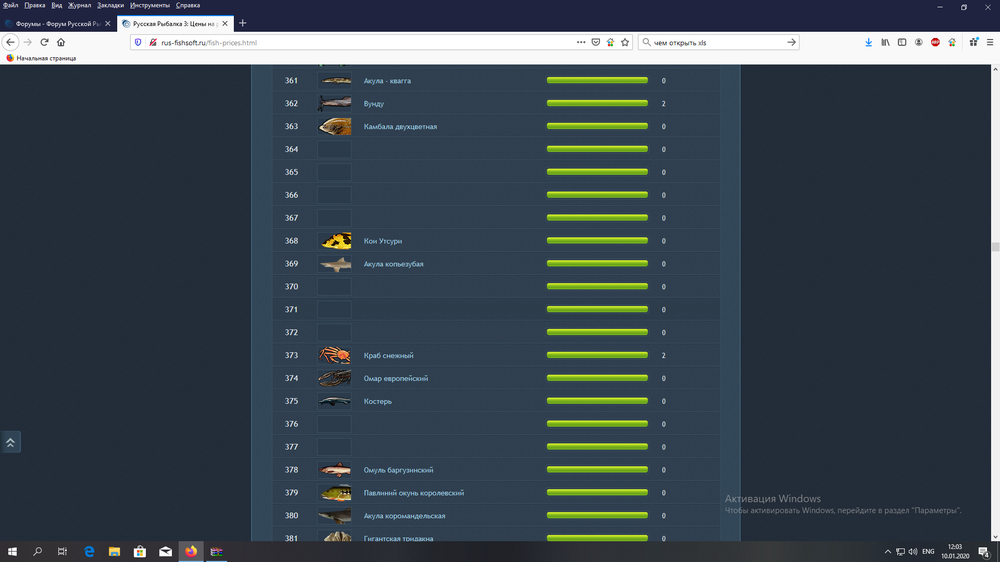Open Акула - квагга fish link
This screenshot has width=1000, height=562.
[x=387, y=81]
